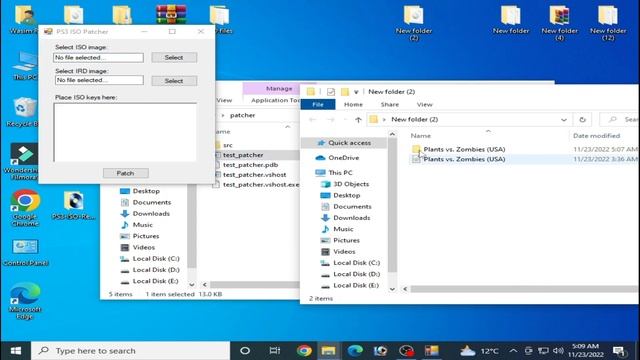The width and height of the screenshot is (640, 360).
Task: Select test_patcher.vshost file
Action: 254,175
